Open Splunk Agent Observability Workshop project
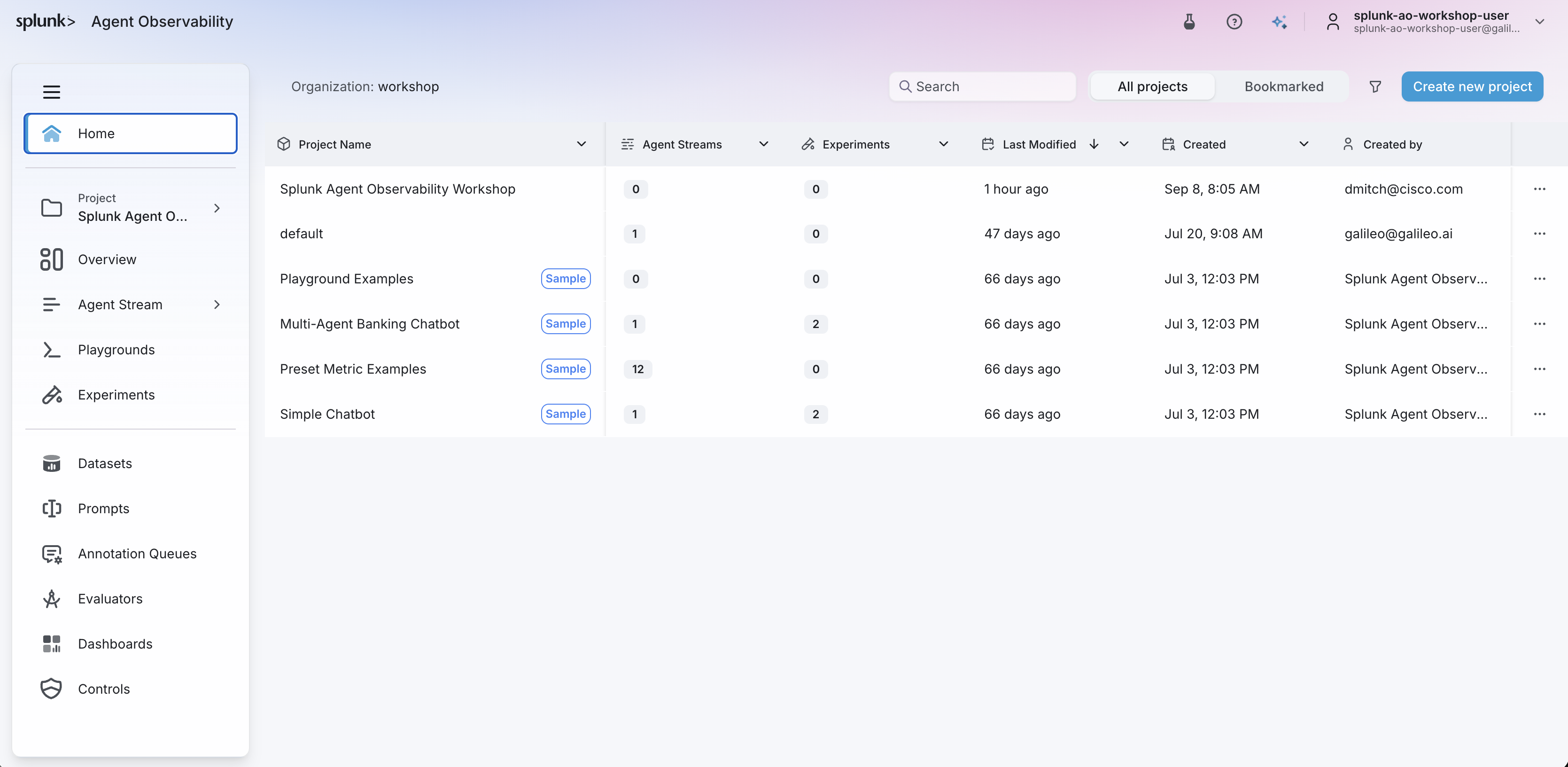 click(x=397, y=189)
